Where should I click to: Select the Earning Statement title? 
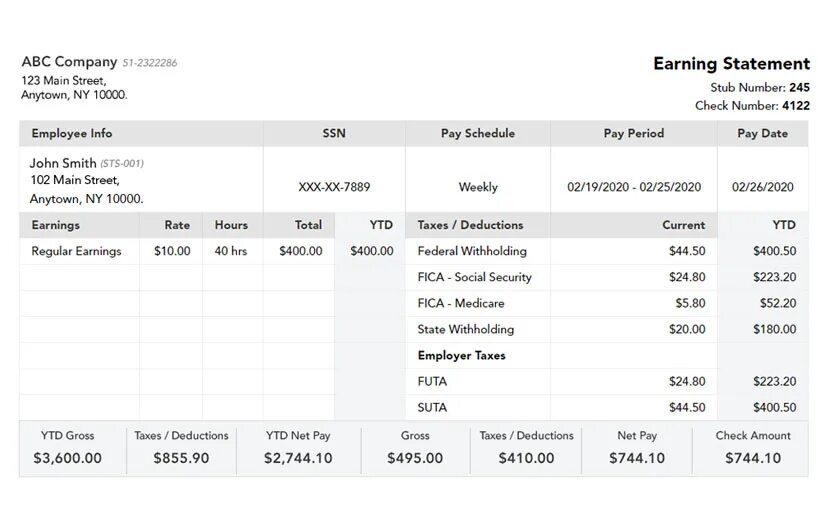(731, 64)
